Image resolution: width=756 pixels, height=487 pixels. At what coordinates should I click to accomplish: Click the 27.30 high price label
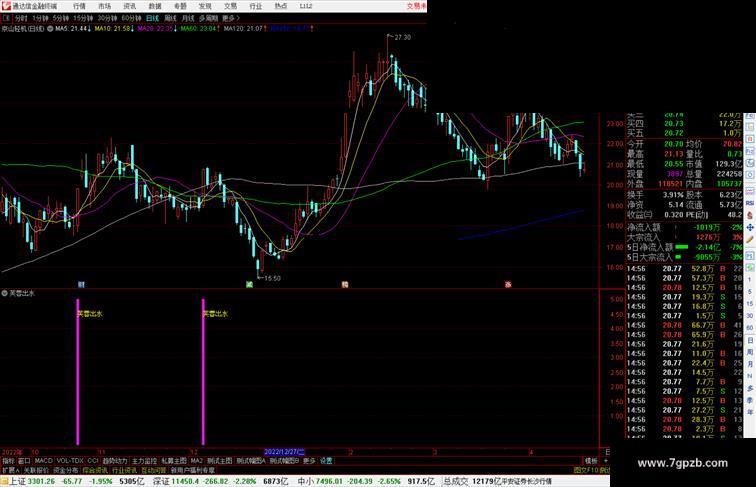point(403,37)
